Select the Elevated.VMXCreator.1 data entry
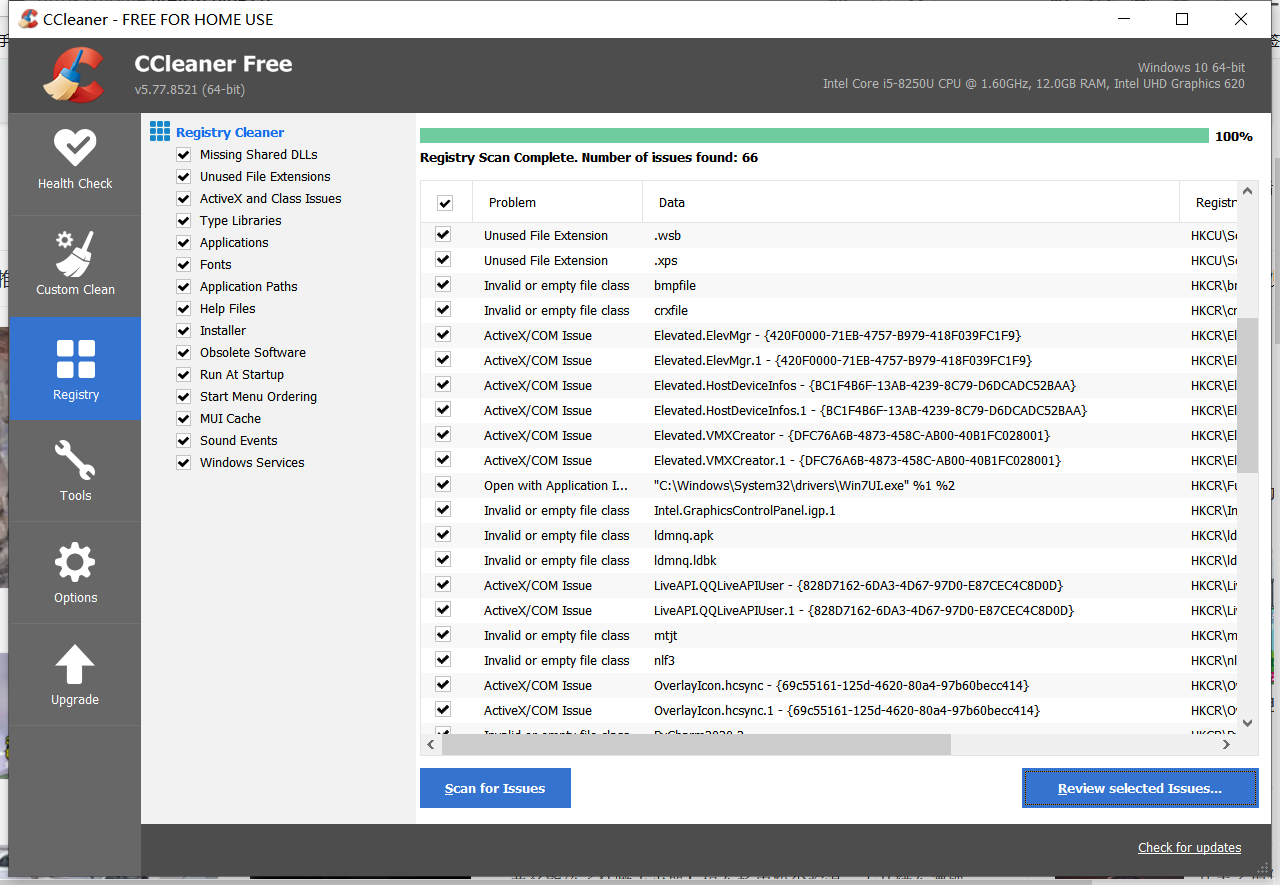 (857, 460)
